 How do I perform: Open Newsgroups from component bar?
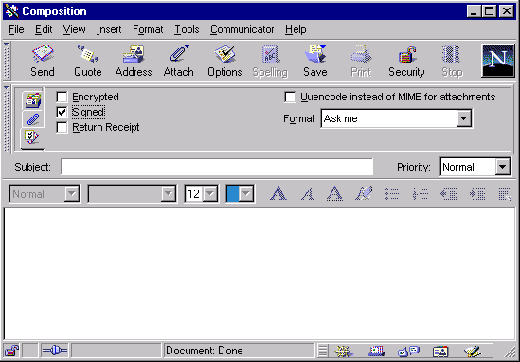click(409, 351)
